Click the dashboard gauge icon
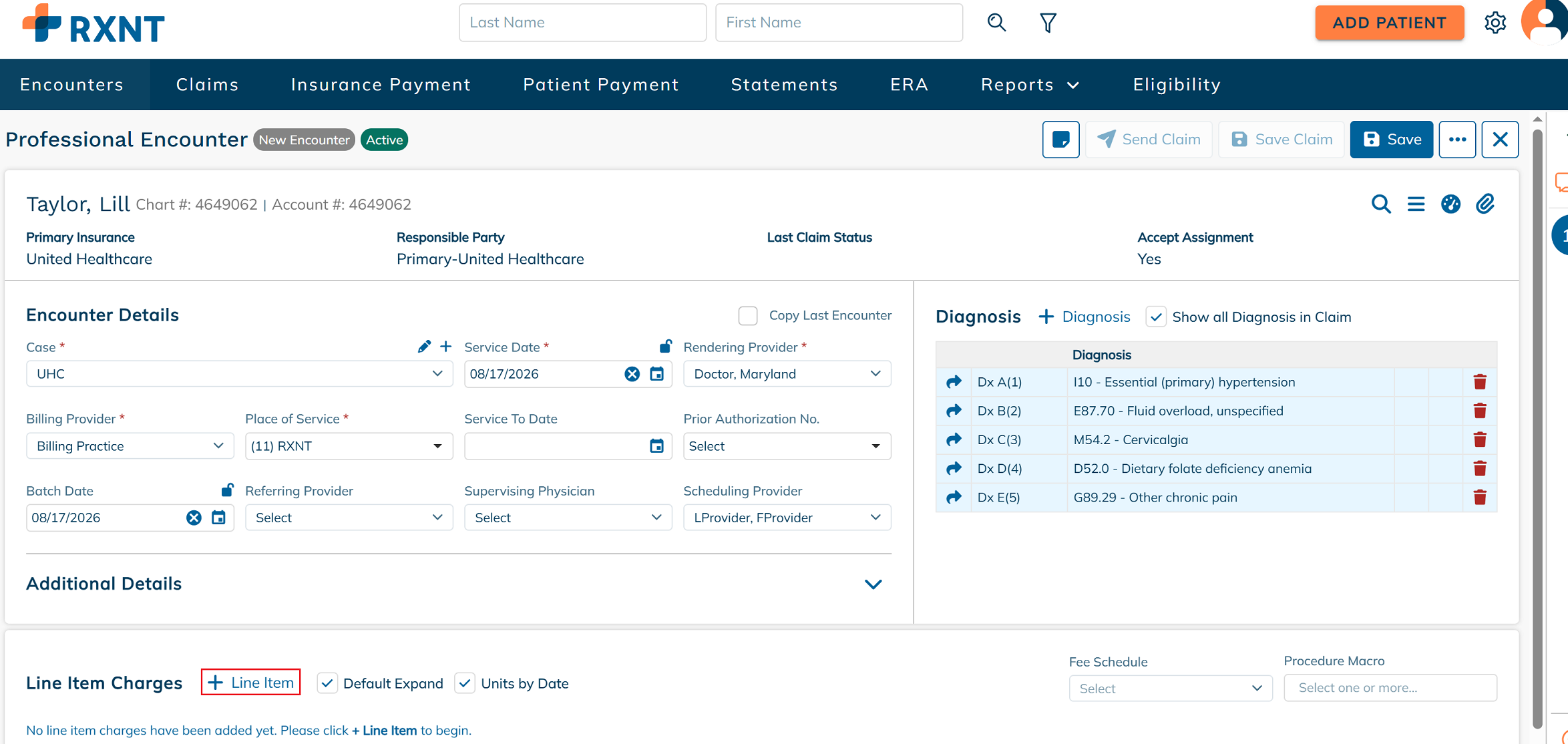The height and width of the screenshot is (744, 1568). coord(1450,204)
